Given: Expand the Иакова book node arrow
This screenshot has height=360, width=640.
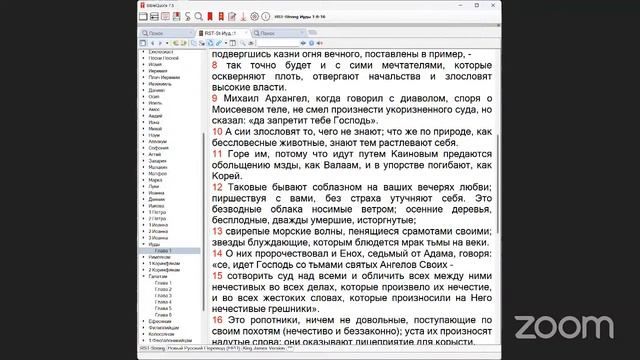Looking at the screenshot, I should pyautogui.click(x=143, y=206).
